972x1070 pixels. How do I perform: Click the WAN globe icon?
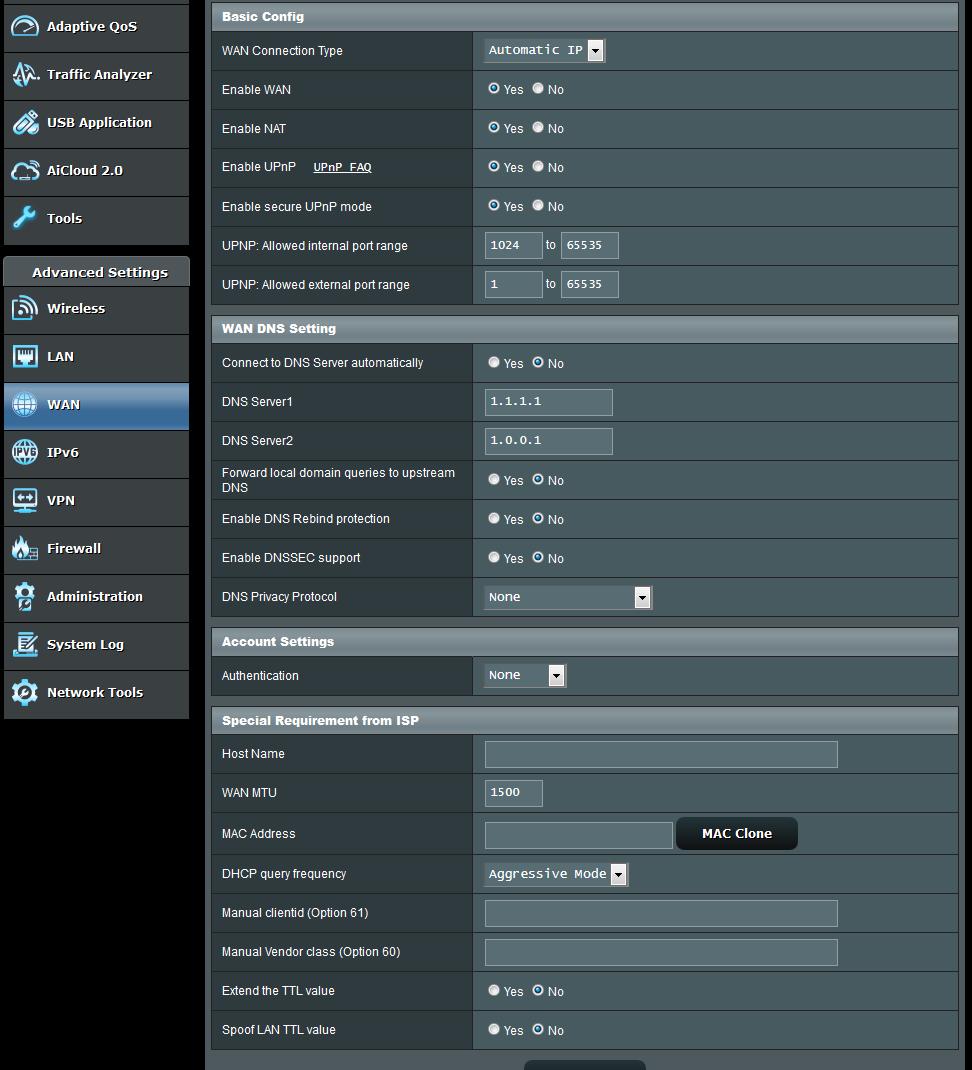pyautogui.click(x=25, y=405)
